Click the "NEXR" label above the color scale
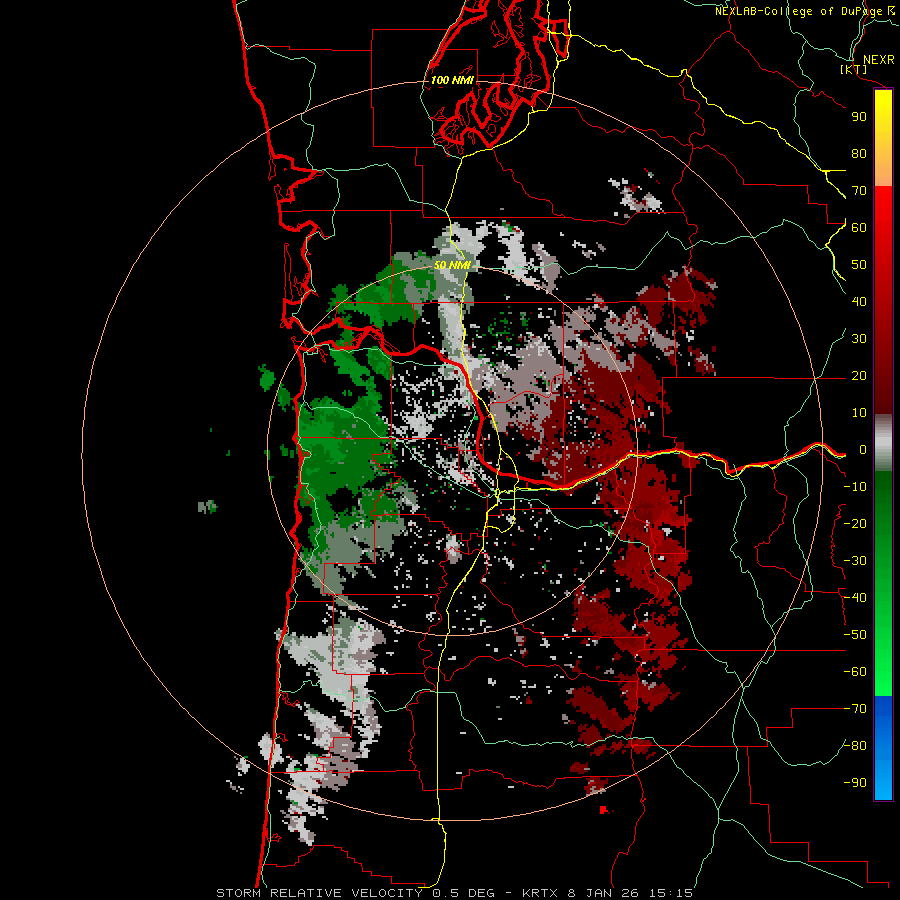Image resolution: width=900 pixels, height=900 pixels. click(878, 60)
